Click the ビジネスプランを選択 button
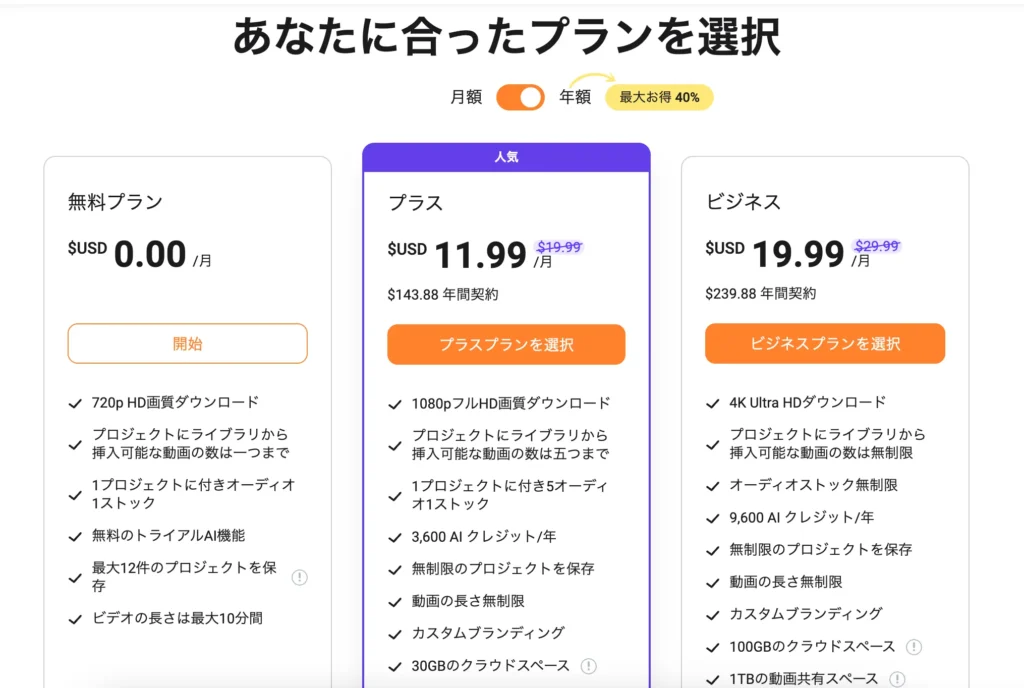The image size is (1024, 688). pyautogui.click(x=825, y=344)
